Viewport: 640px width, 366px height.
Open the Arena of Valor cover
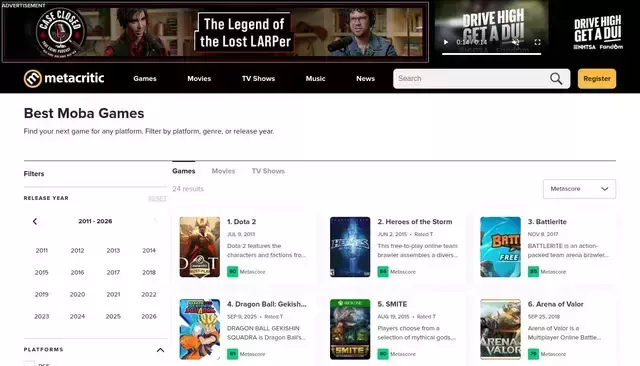(500, 329)
